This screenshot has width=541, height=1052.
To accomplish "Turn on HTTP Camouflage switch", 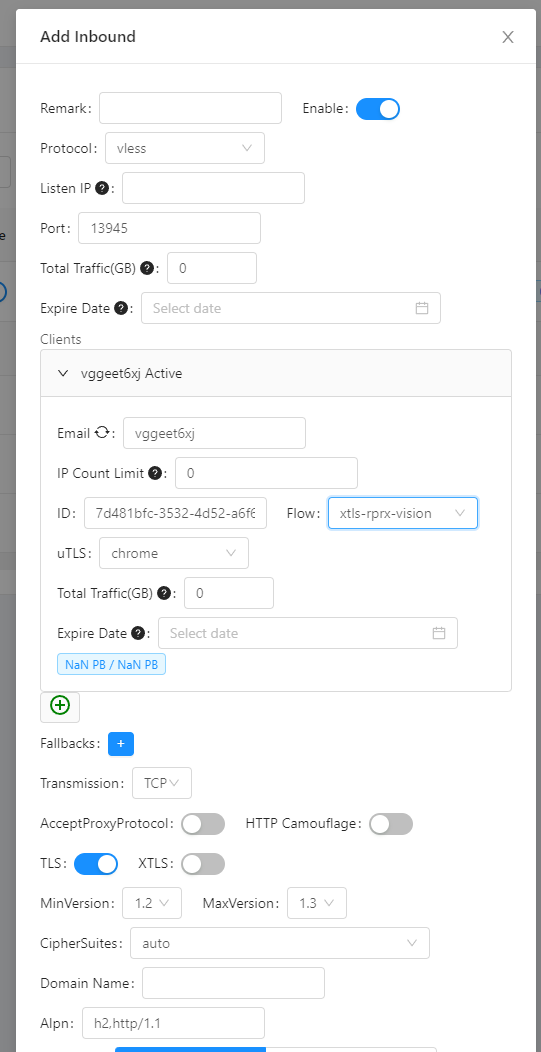I will (391, 824).
